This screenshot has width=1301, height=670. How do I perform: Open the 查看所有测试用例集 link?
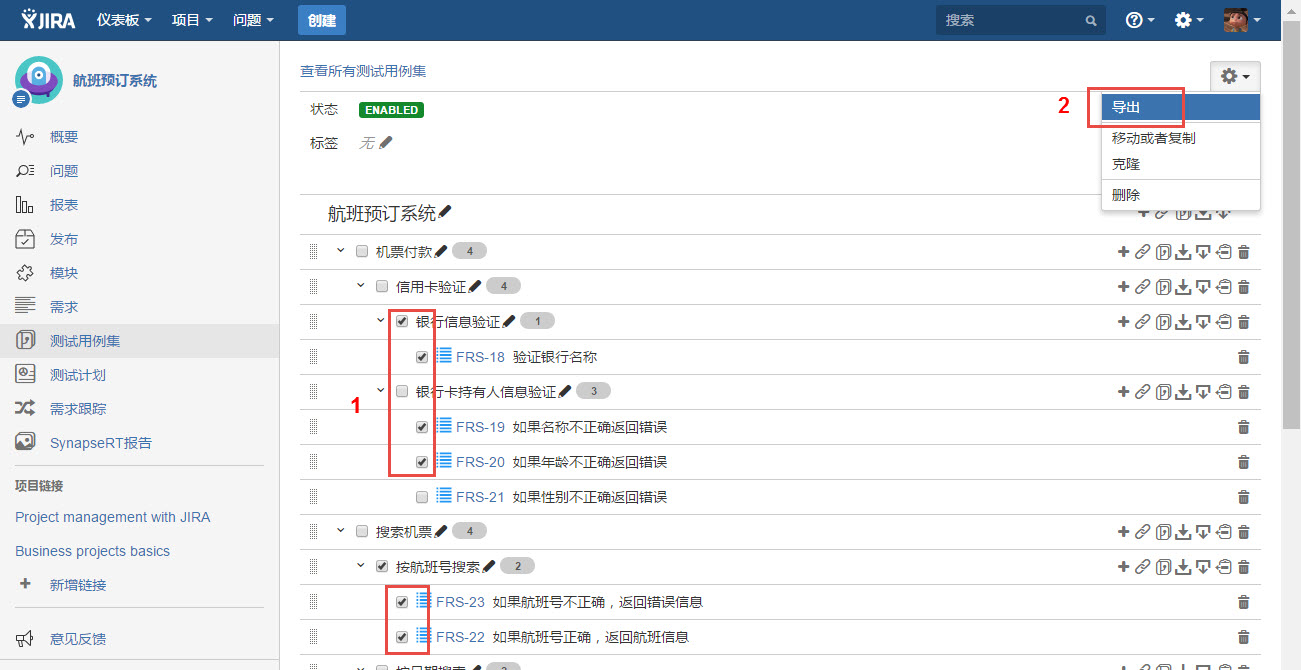[363, 71]
